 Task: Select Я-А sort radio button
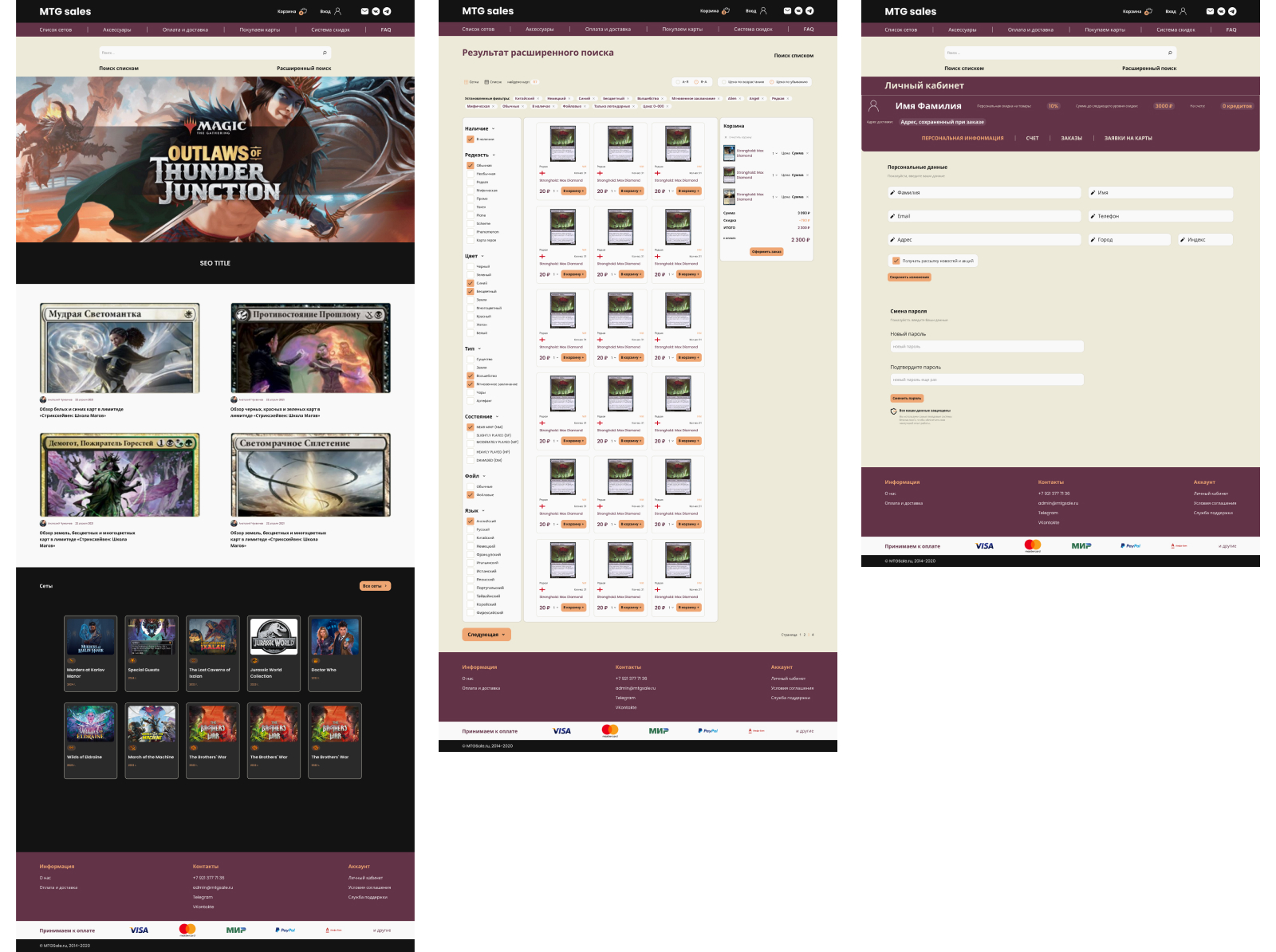click(x=697, y=81)
